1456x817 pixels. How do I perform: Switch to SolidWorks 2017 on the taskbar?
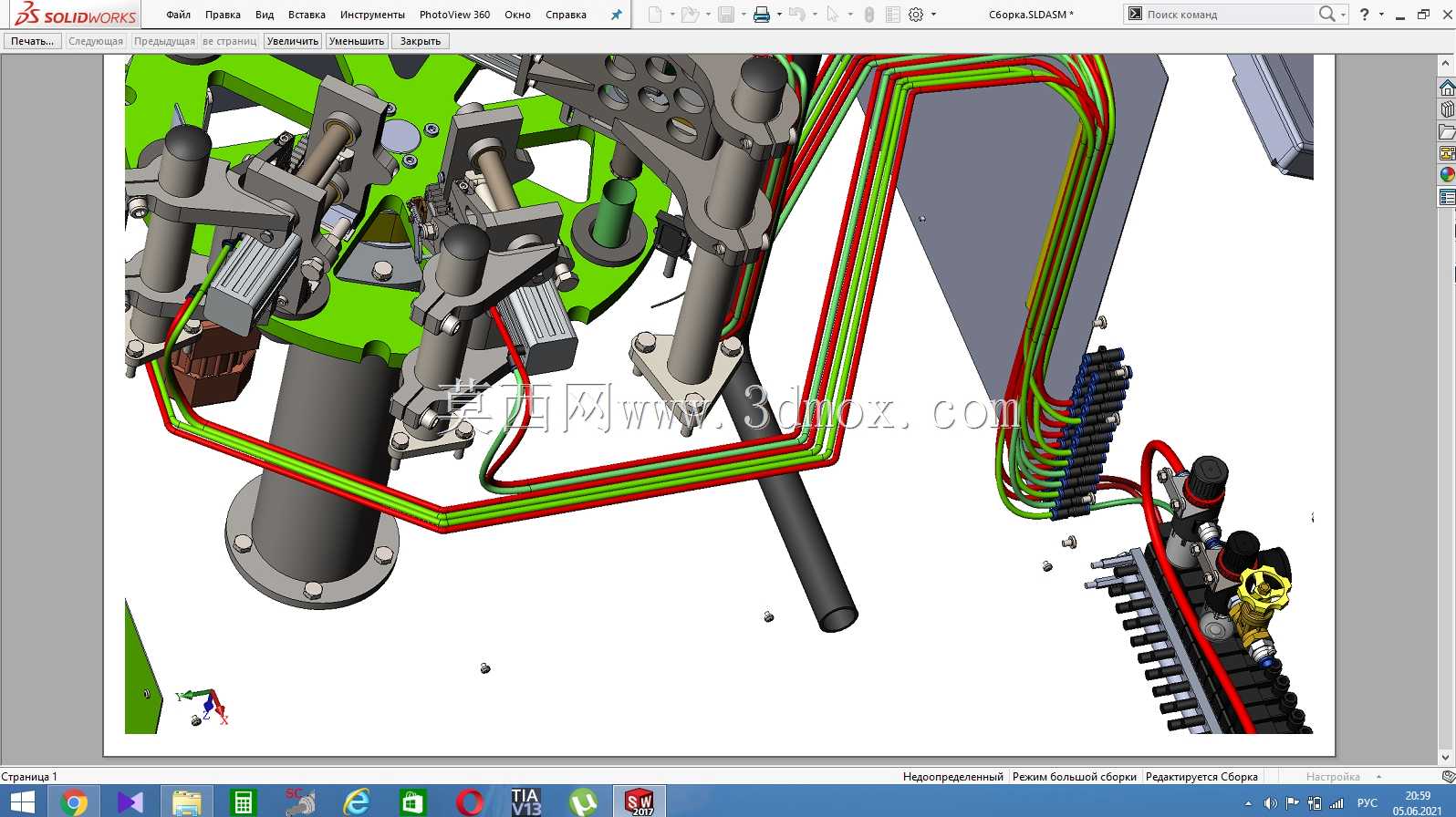[x=640, y=801]
